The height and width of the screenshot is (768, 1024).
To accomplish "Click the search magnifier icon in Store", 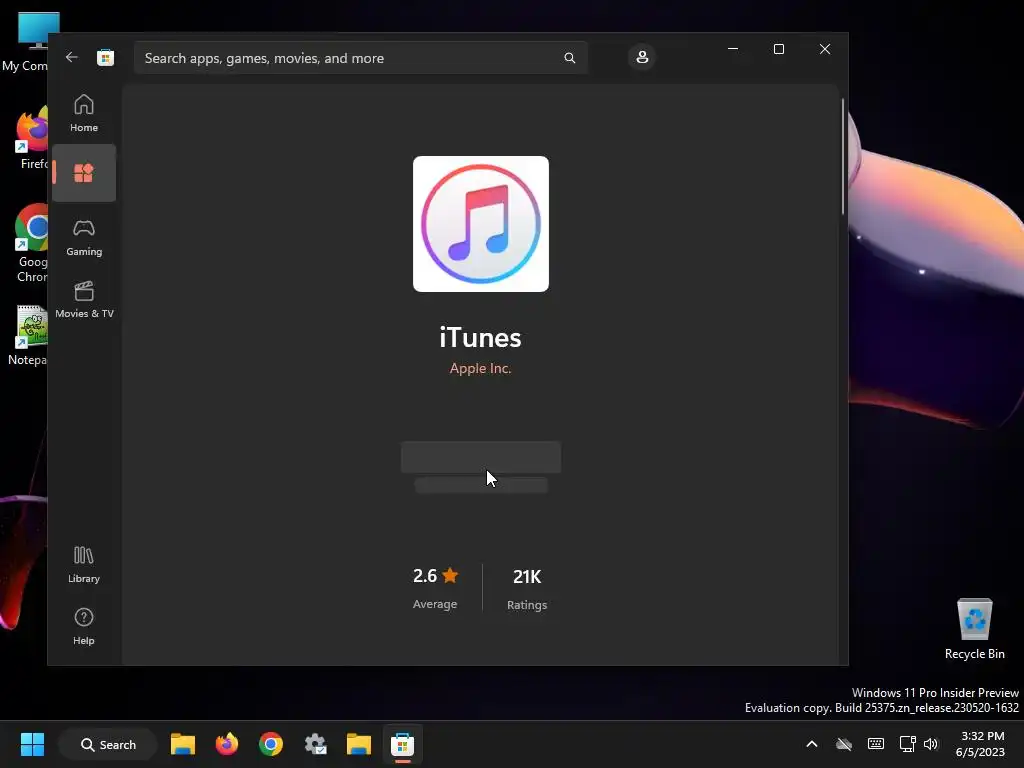I will [569, 58].
